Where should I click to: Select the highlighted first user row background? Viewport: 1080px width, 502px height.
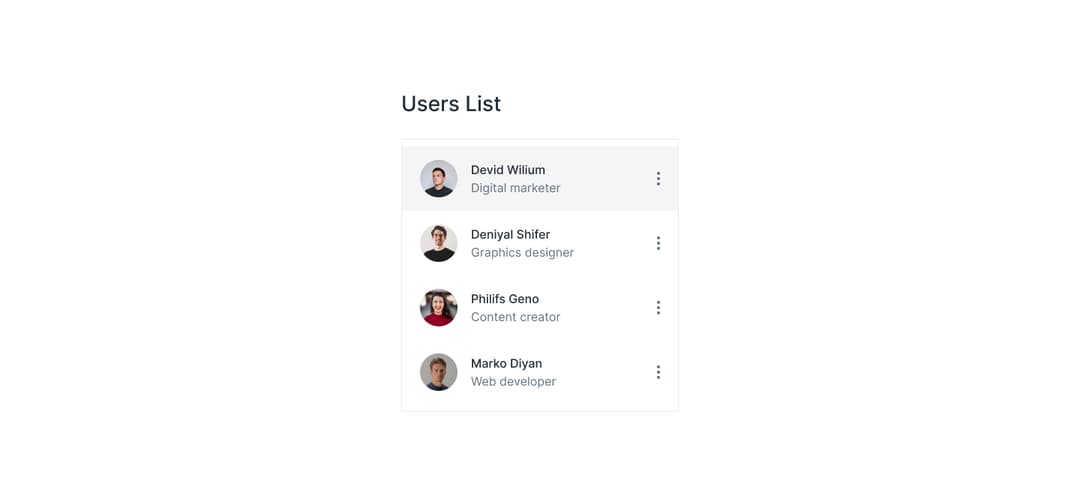pos(540,179)
